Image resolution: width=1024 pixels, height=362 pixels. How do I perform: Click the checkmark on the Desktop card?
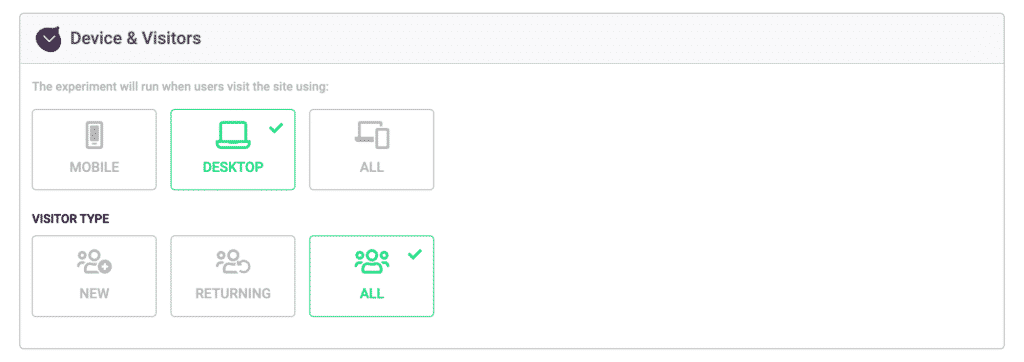[276, 128]
